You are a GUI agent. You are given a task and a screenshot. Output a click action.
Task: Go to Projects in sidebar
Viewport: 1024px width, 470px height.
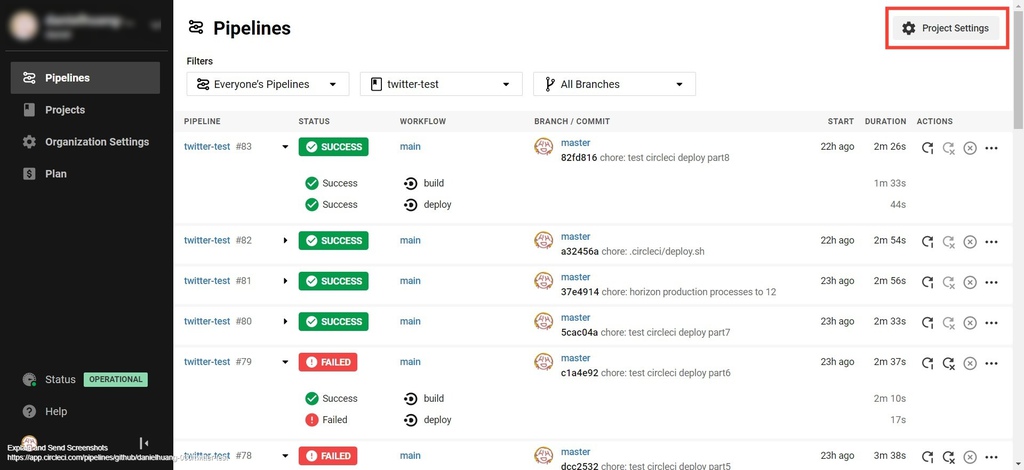[64, 110]
